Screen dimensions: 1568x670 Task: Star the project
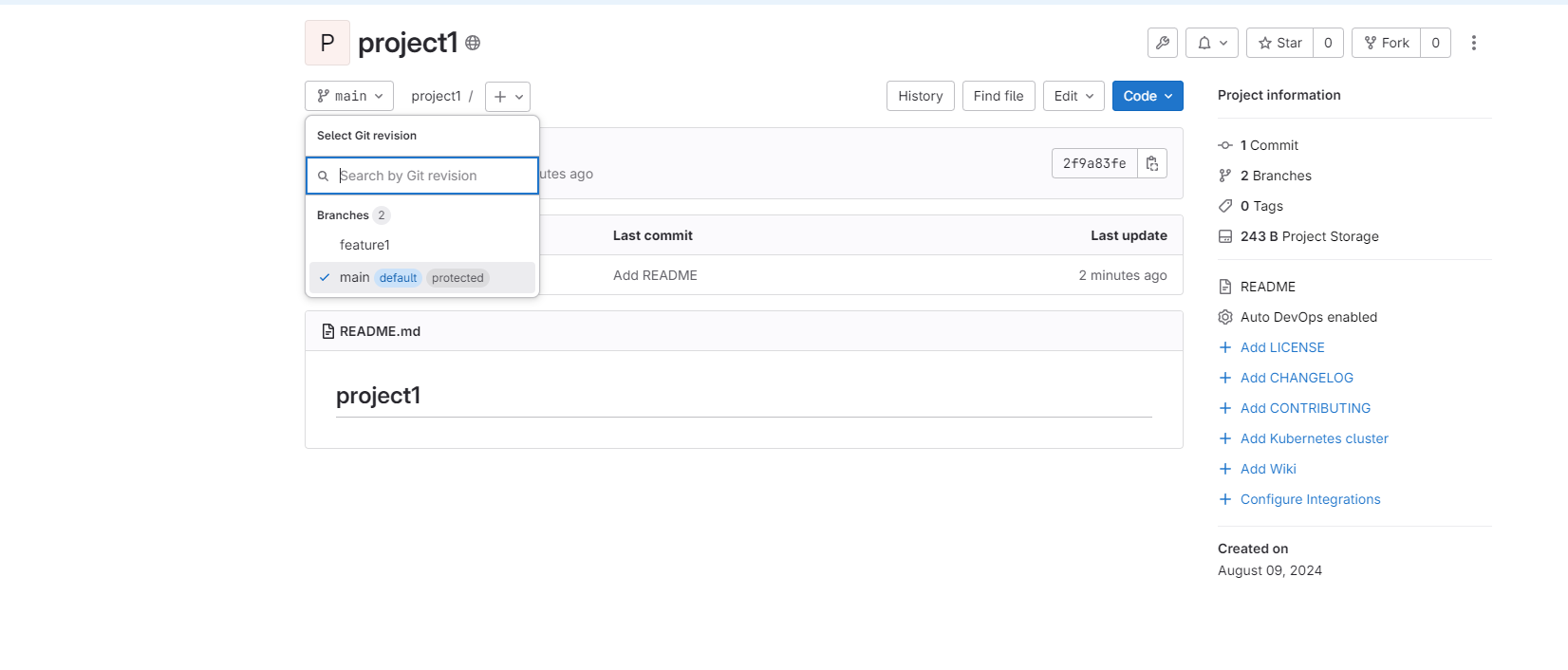[x=1280, y=43]
